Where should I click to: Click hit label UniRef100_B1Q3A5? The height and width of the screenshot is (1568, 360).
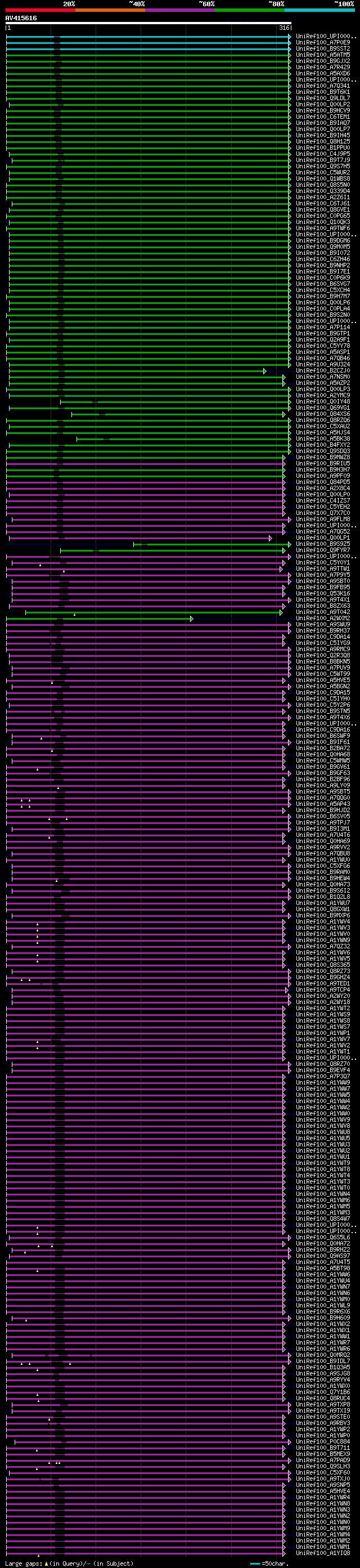(323, 1367)
